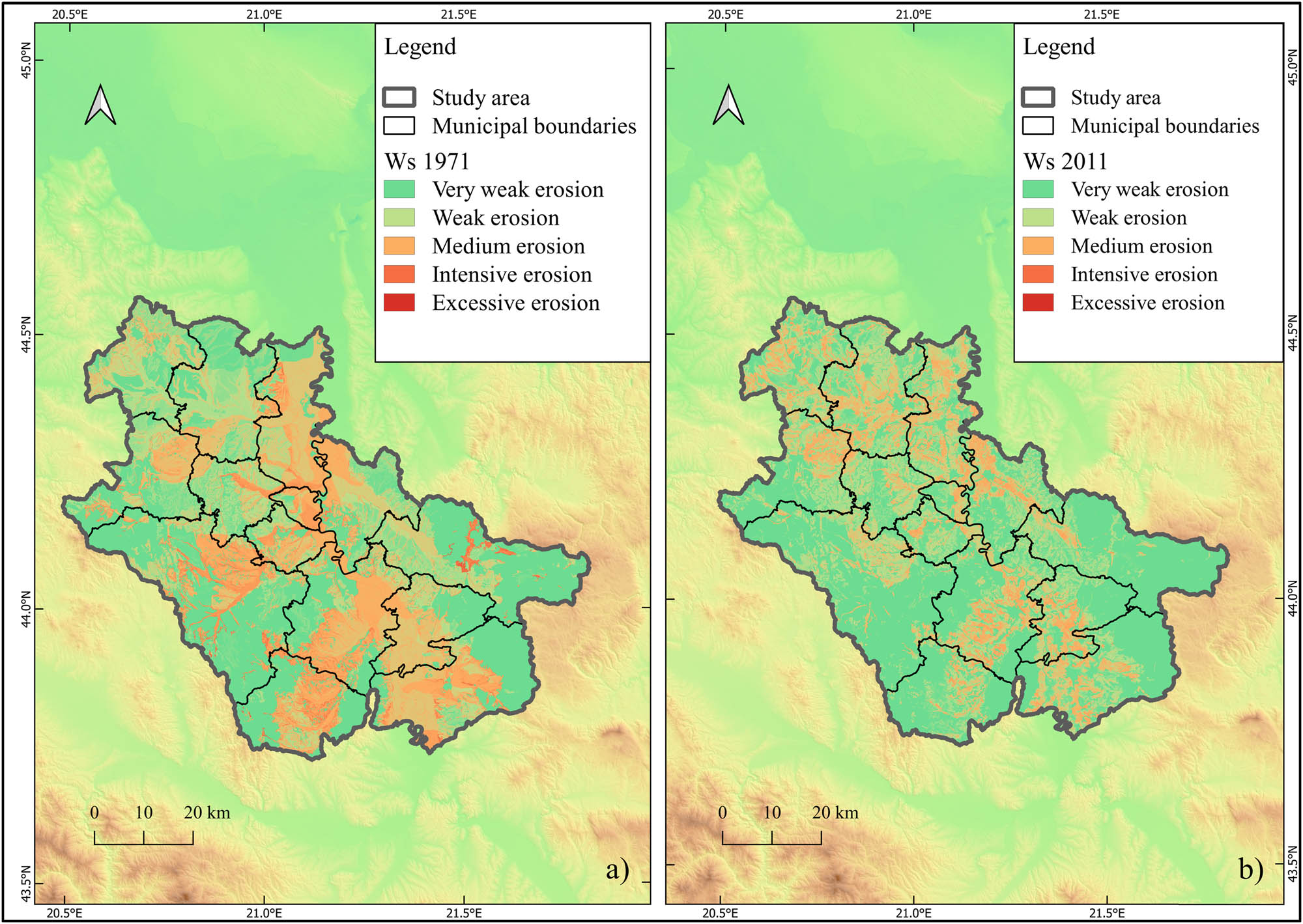The image size is (1303, 924).
Task: Click Municipal boundaries symbol in left legend
Action: point(399,126)
